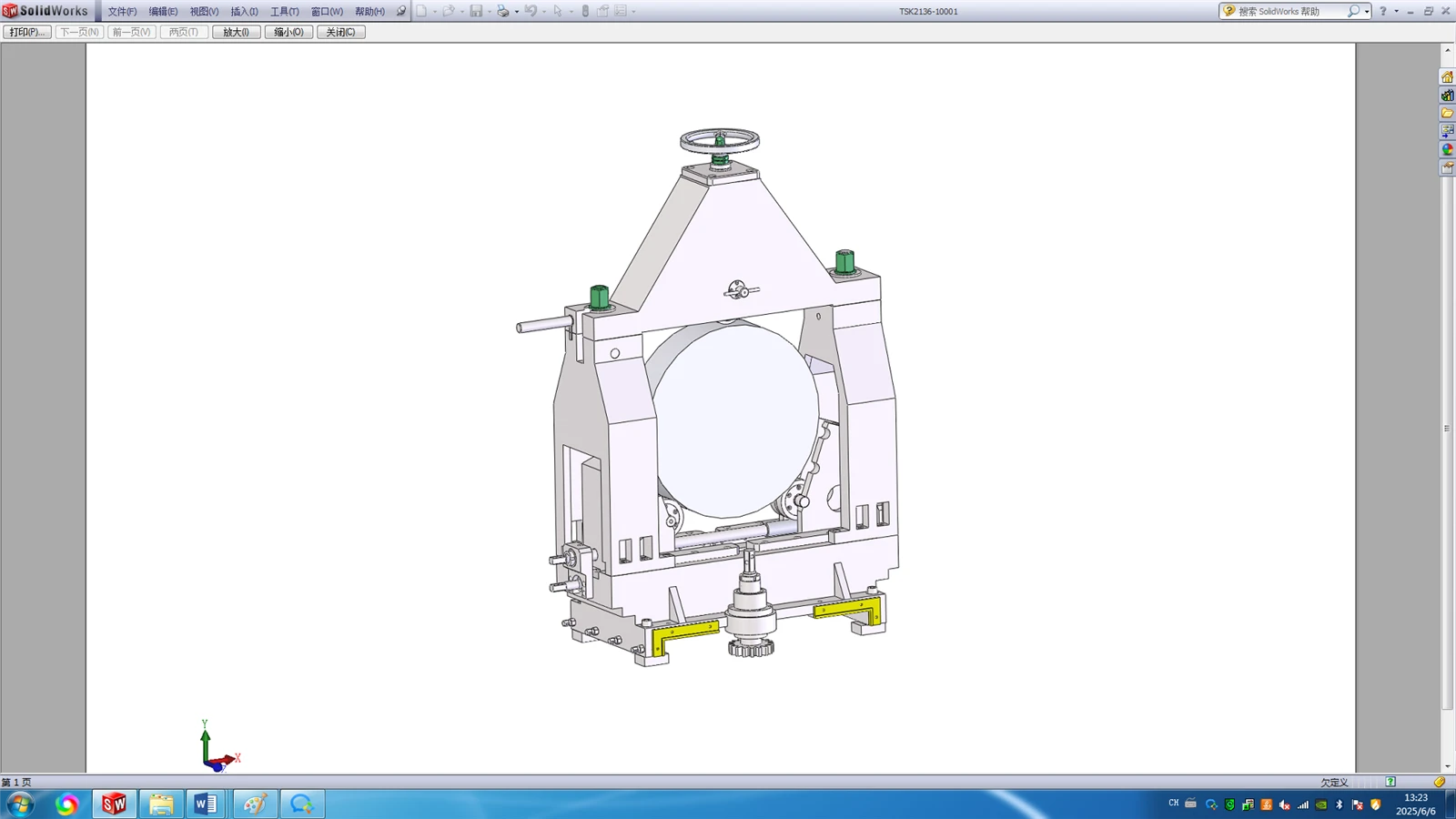Click the 关闭(C) close preview button
1456x819 pixels.
[341, 32]
